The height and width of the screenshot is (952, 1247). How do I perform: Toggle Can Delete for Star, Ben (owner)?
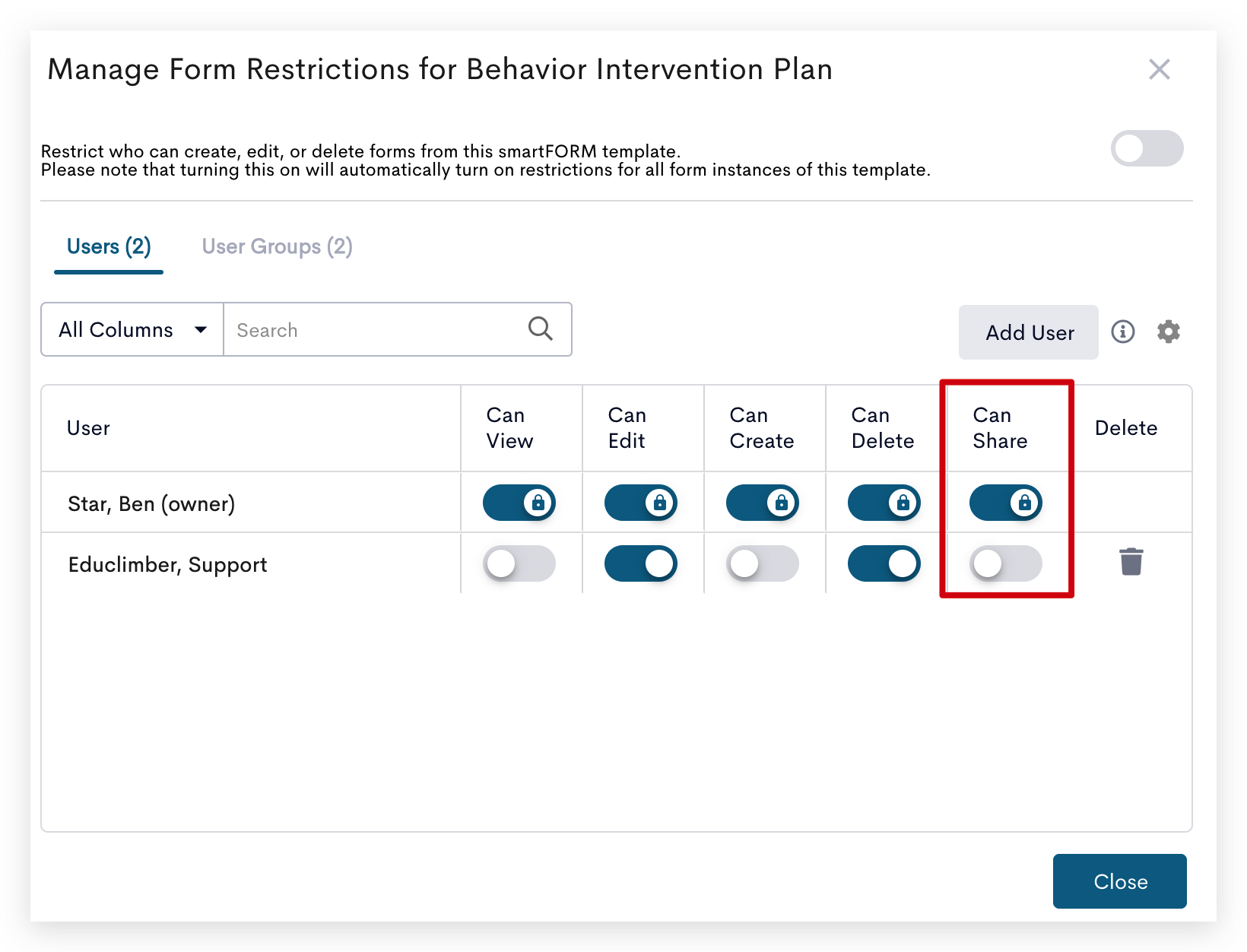(x=884, y=503)
